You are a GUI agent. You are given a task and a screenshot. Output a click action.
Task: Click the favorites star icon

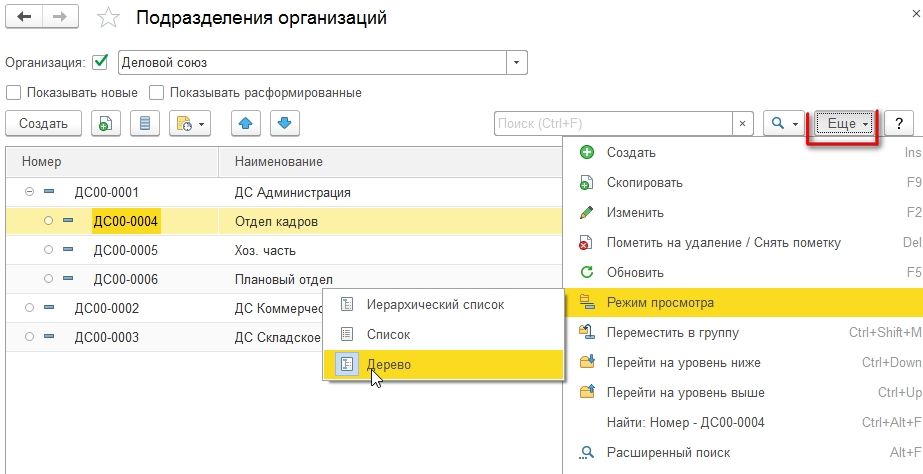pos(109,19)
